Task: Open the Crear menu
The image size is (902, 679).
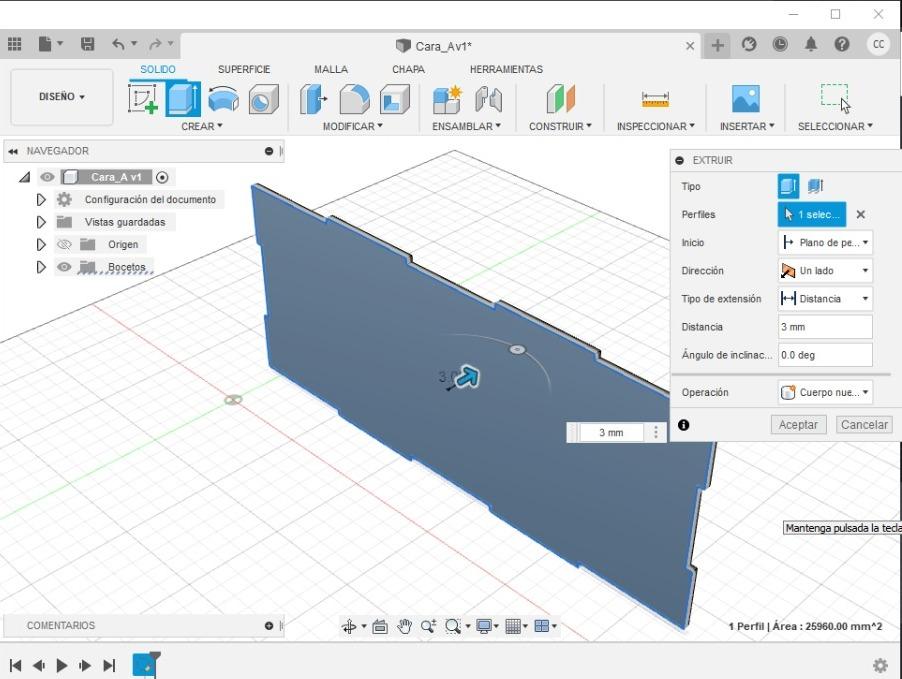Action: pos(202,126)
